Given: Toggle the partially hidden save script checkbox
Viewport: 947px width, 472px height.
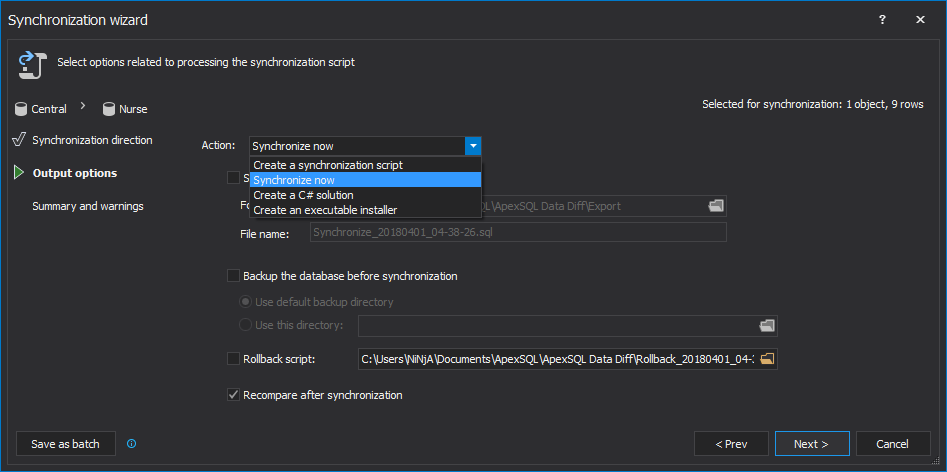Looking at the screenshot, I should coord(233,177).
